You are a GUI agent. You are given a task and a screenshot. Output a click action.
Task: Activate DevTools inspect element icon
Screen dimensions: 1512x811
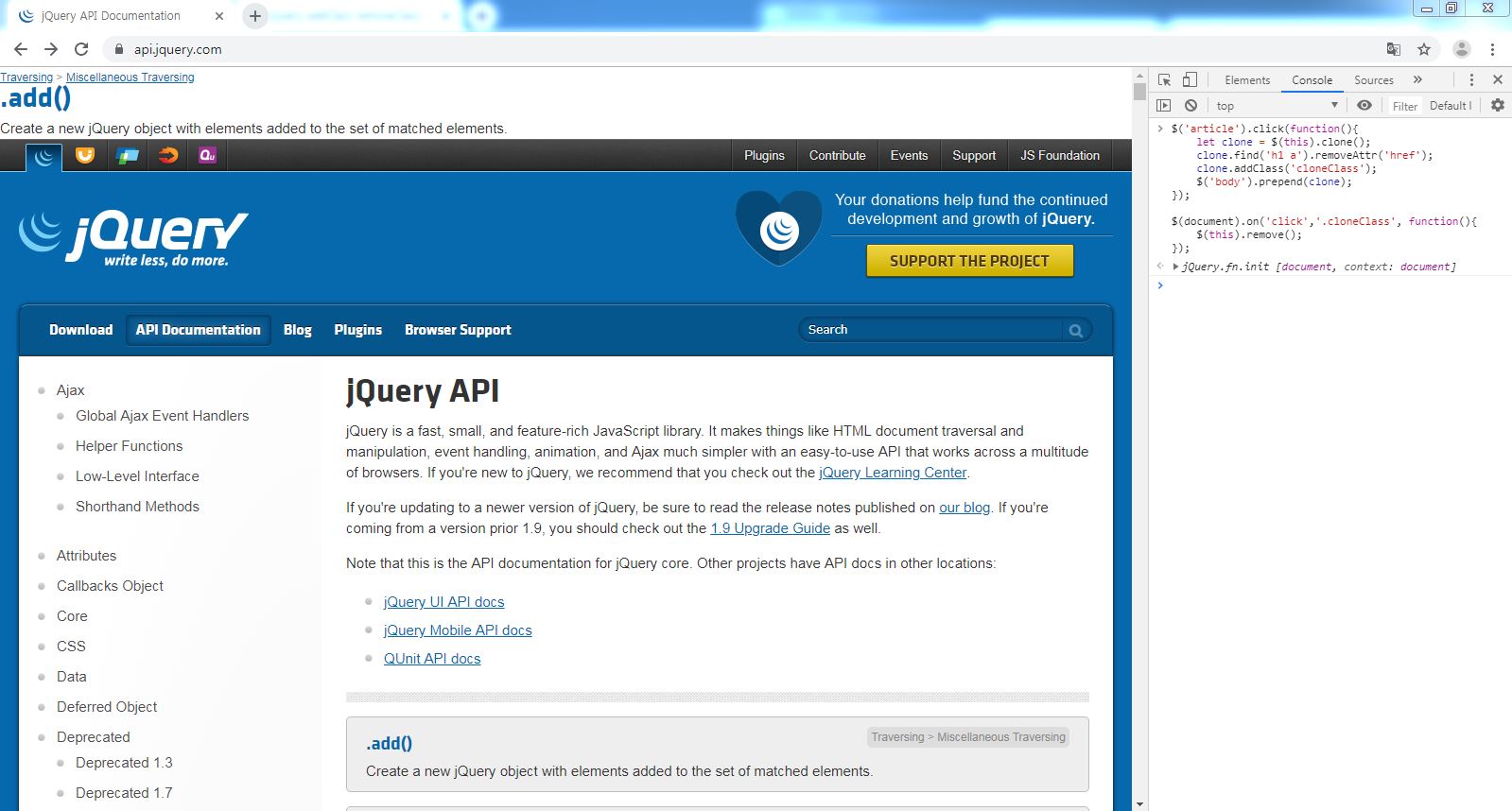[x=1164, y=80]
